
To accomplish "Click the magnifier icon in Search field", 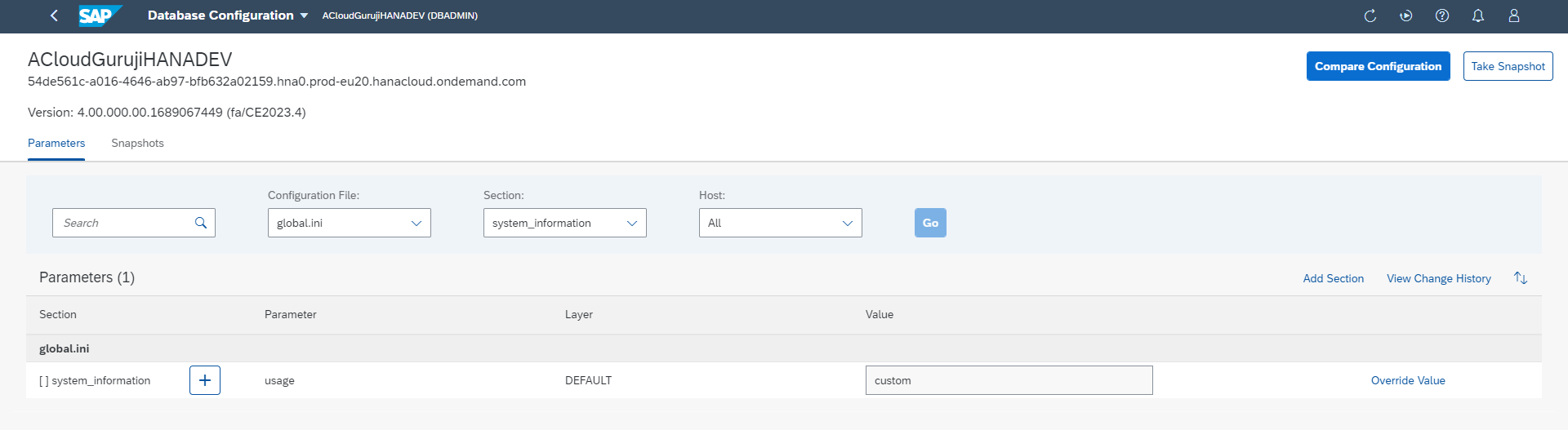I will (x=201, y=223).
